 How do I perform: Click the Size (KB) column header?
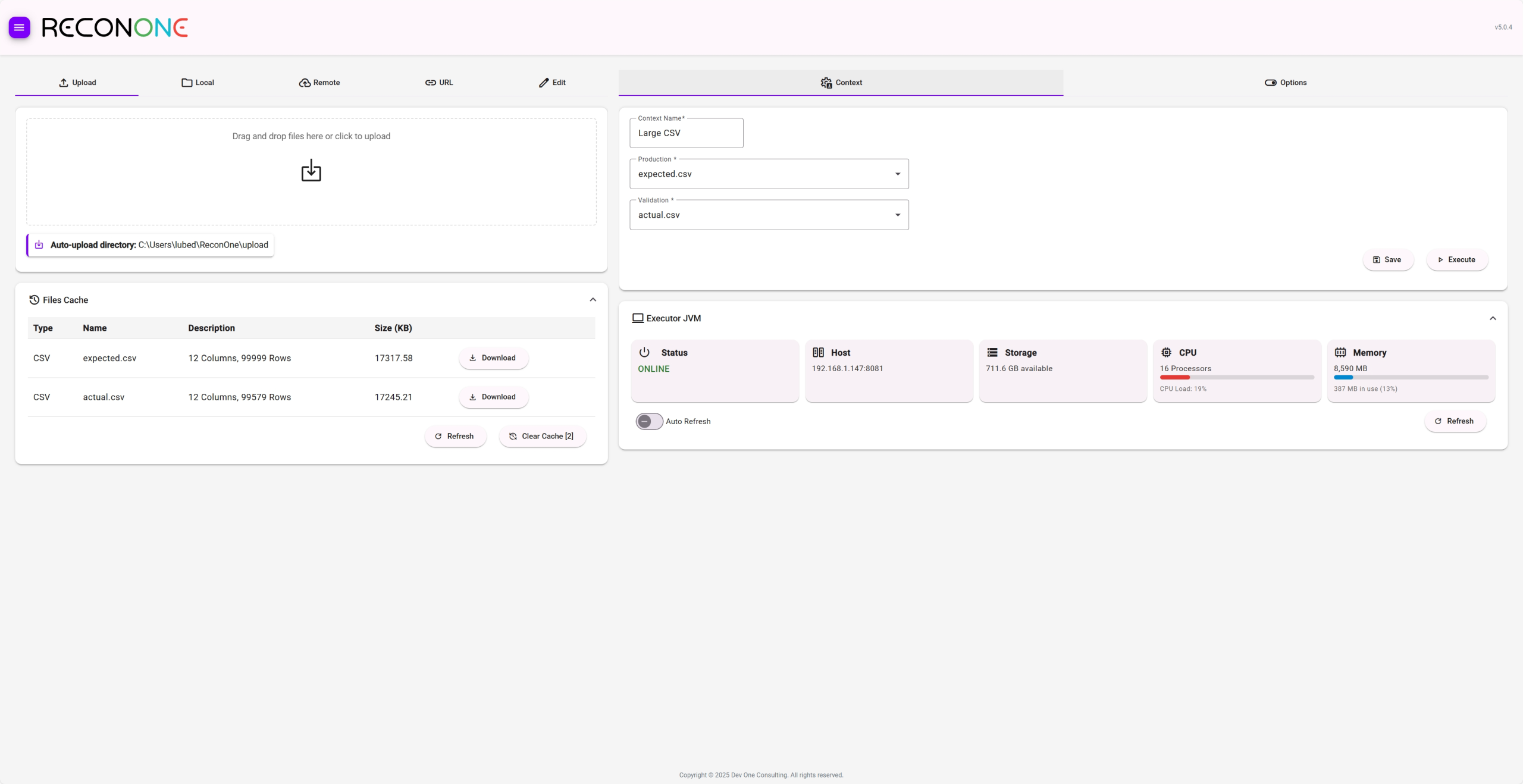393,328
